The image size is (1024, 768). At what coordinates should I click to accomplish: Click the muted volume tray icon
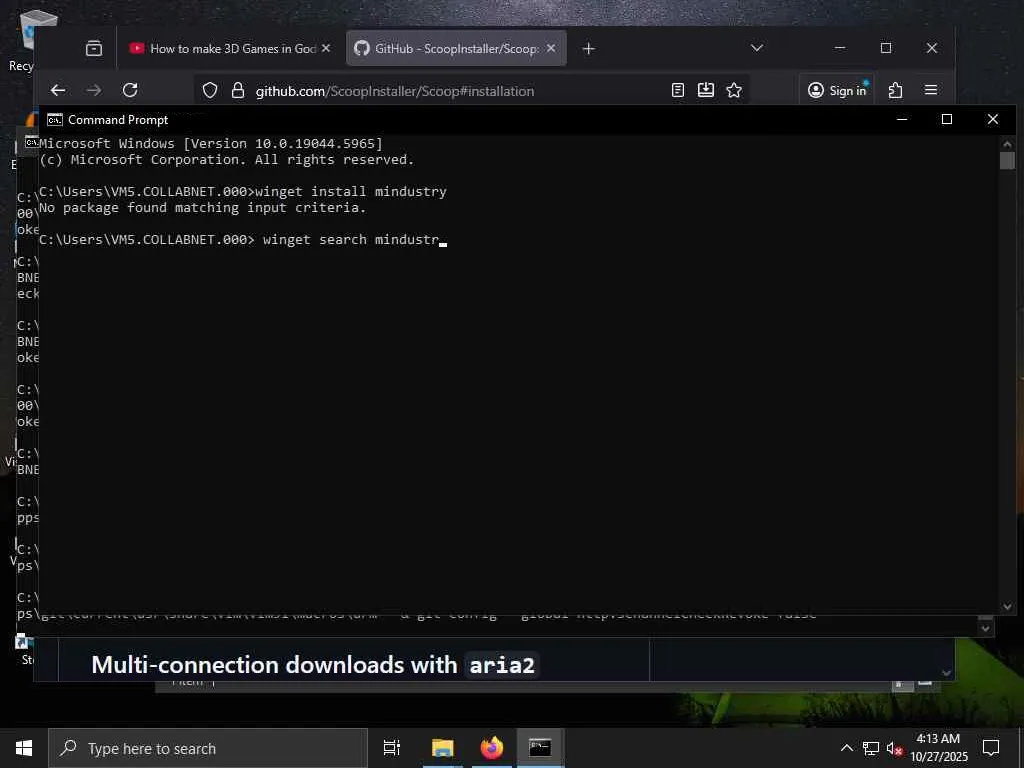coord(894,748)
